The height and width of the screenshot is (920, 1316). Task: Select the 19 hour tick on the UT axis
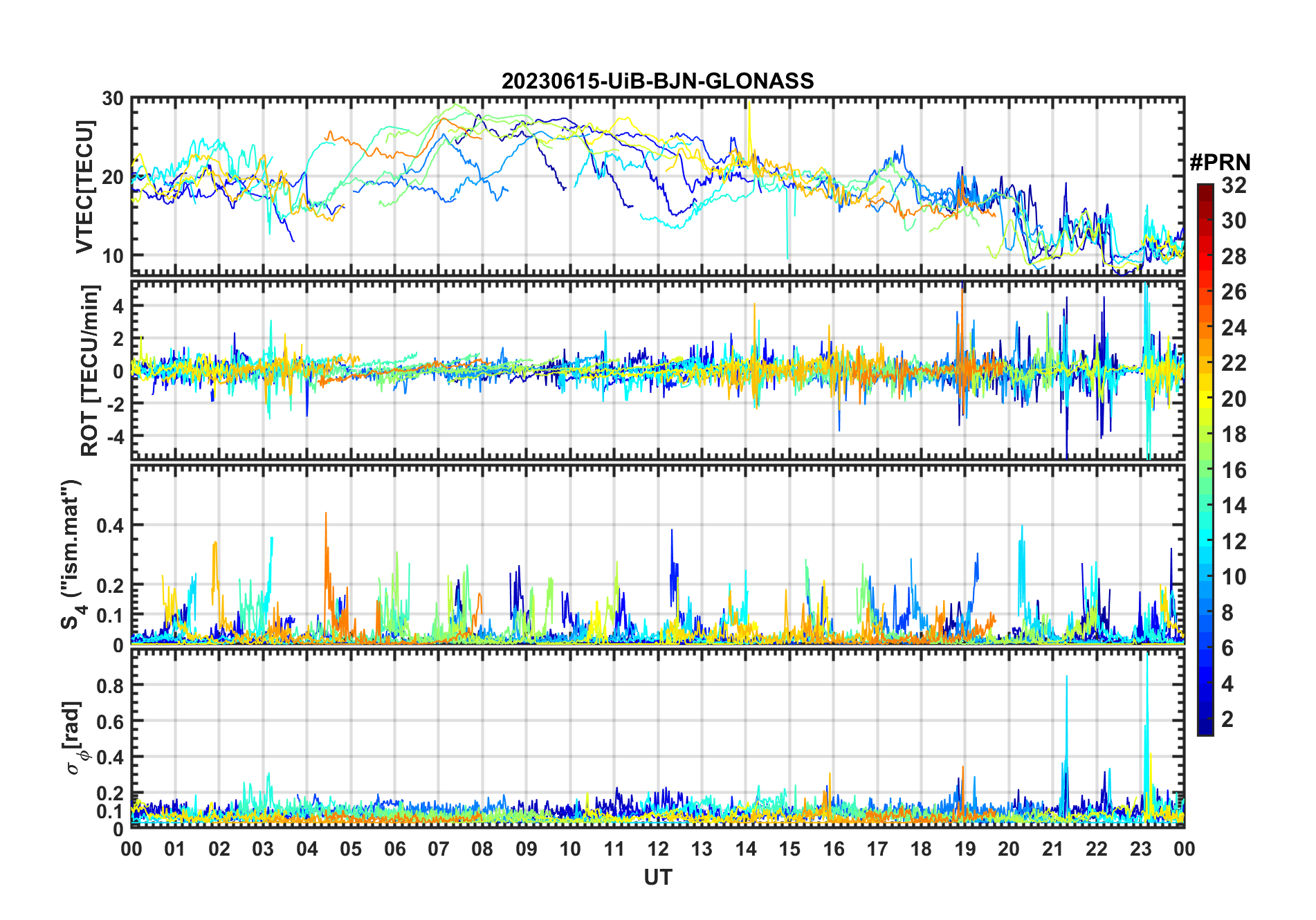coord(965,849)
